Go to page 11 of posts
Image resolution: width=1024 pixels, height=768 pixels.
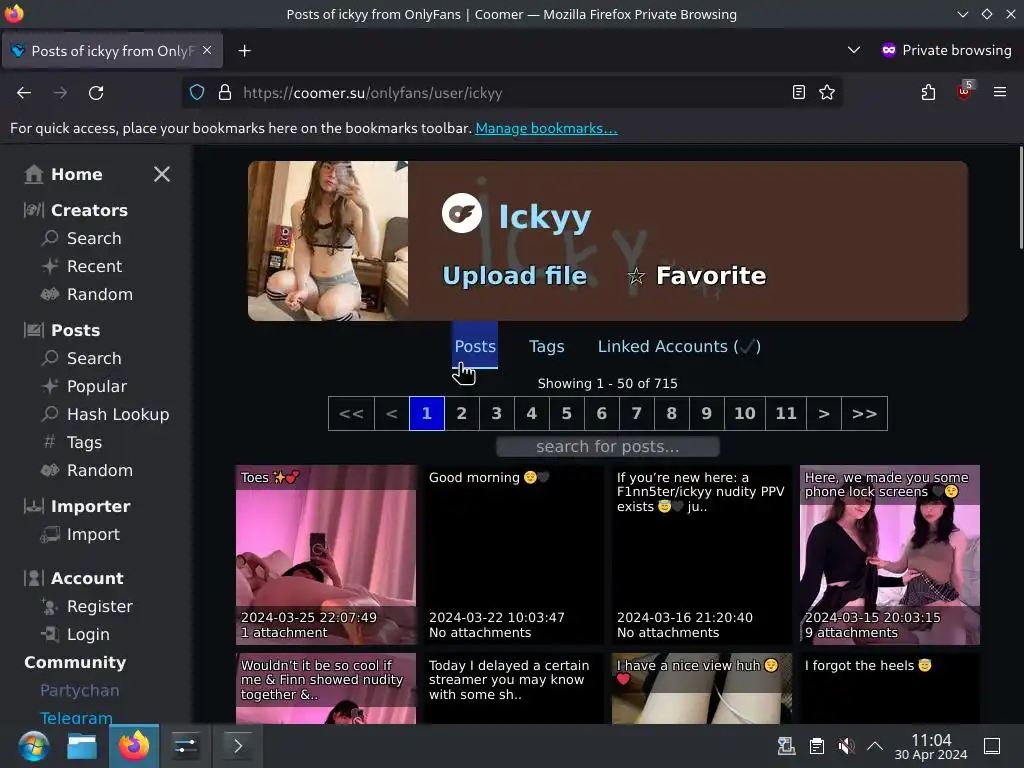tap(786, 413)
